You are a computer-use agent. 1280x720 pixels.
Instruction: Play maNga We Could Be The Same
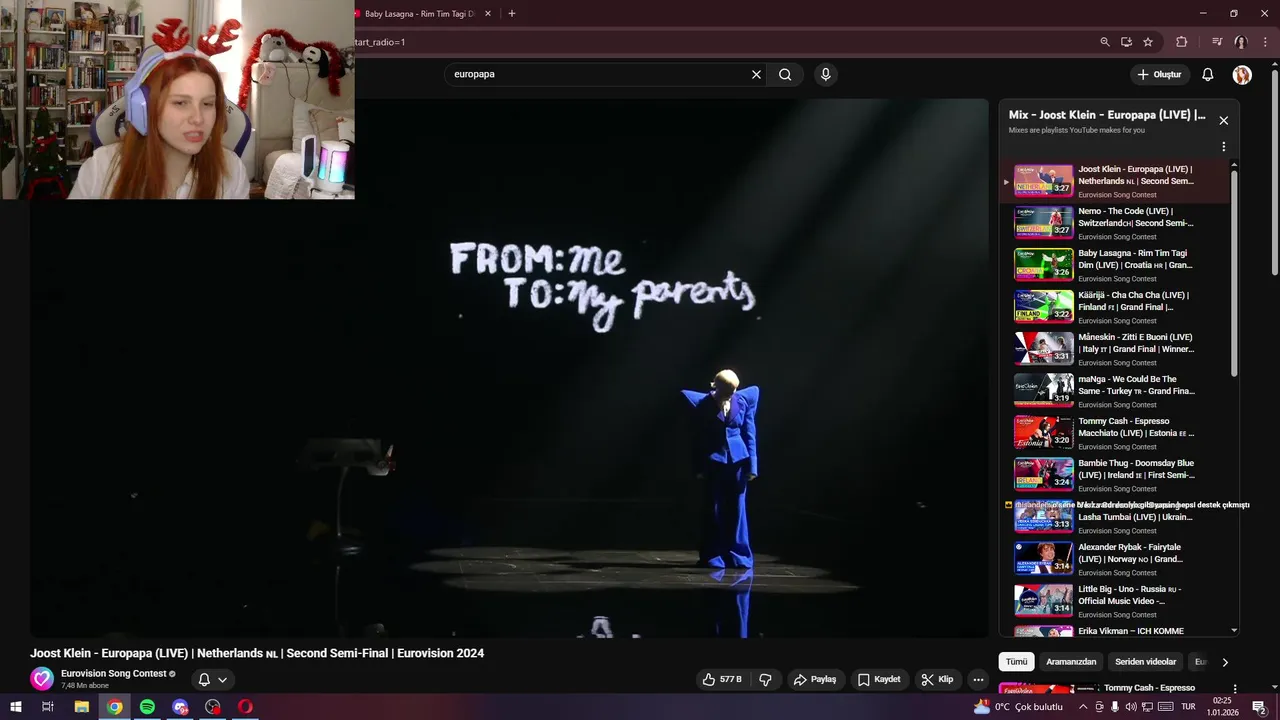tap(1115, 391)
